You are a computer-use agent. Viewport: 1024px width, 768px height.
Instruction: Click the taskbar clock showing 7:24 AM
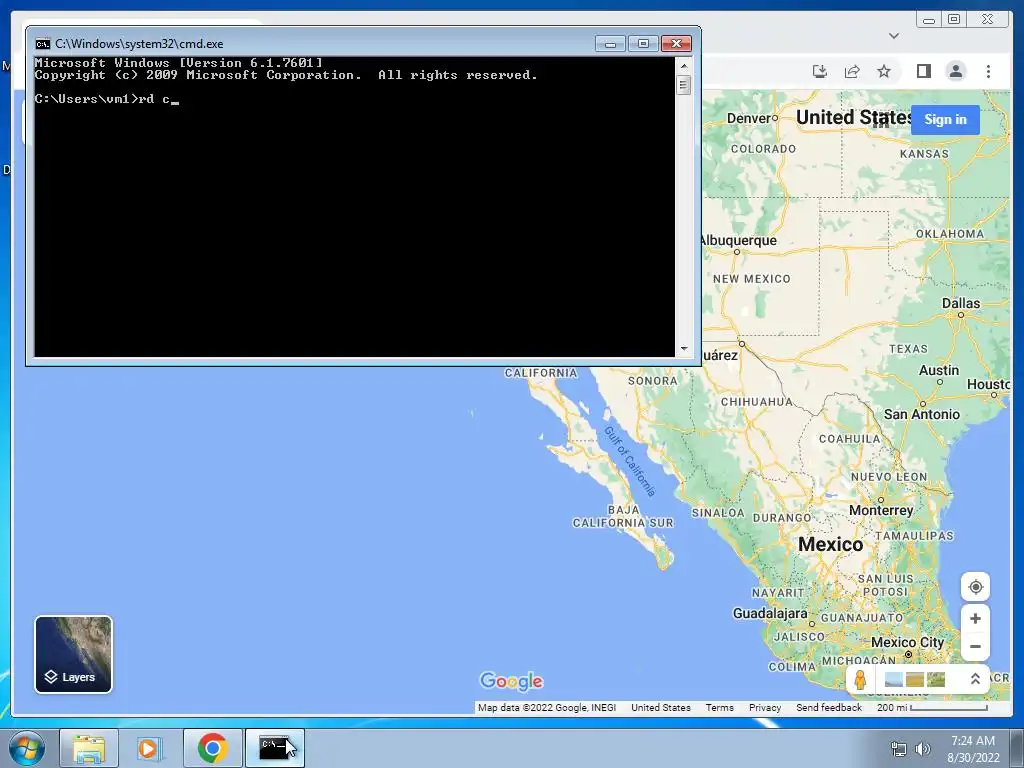point(973,749)
